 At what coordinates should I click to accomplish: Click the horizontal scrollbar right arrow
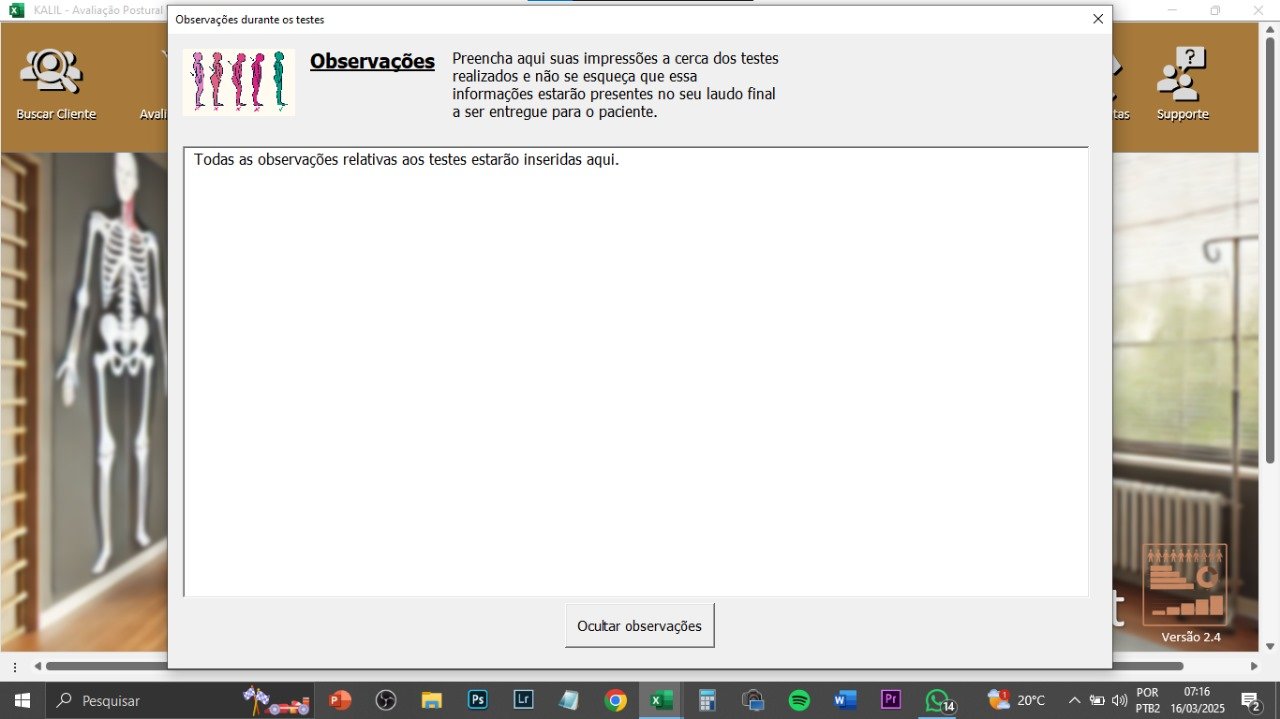coord(1254,666)
